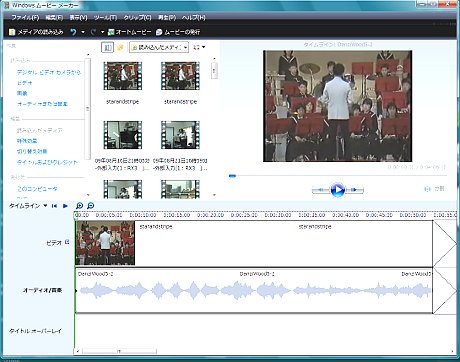The image size is (460, 362).
Task: Launch オートムービー AutoMovie
Action: click(x=130, y=32)
